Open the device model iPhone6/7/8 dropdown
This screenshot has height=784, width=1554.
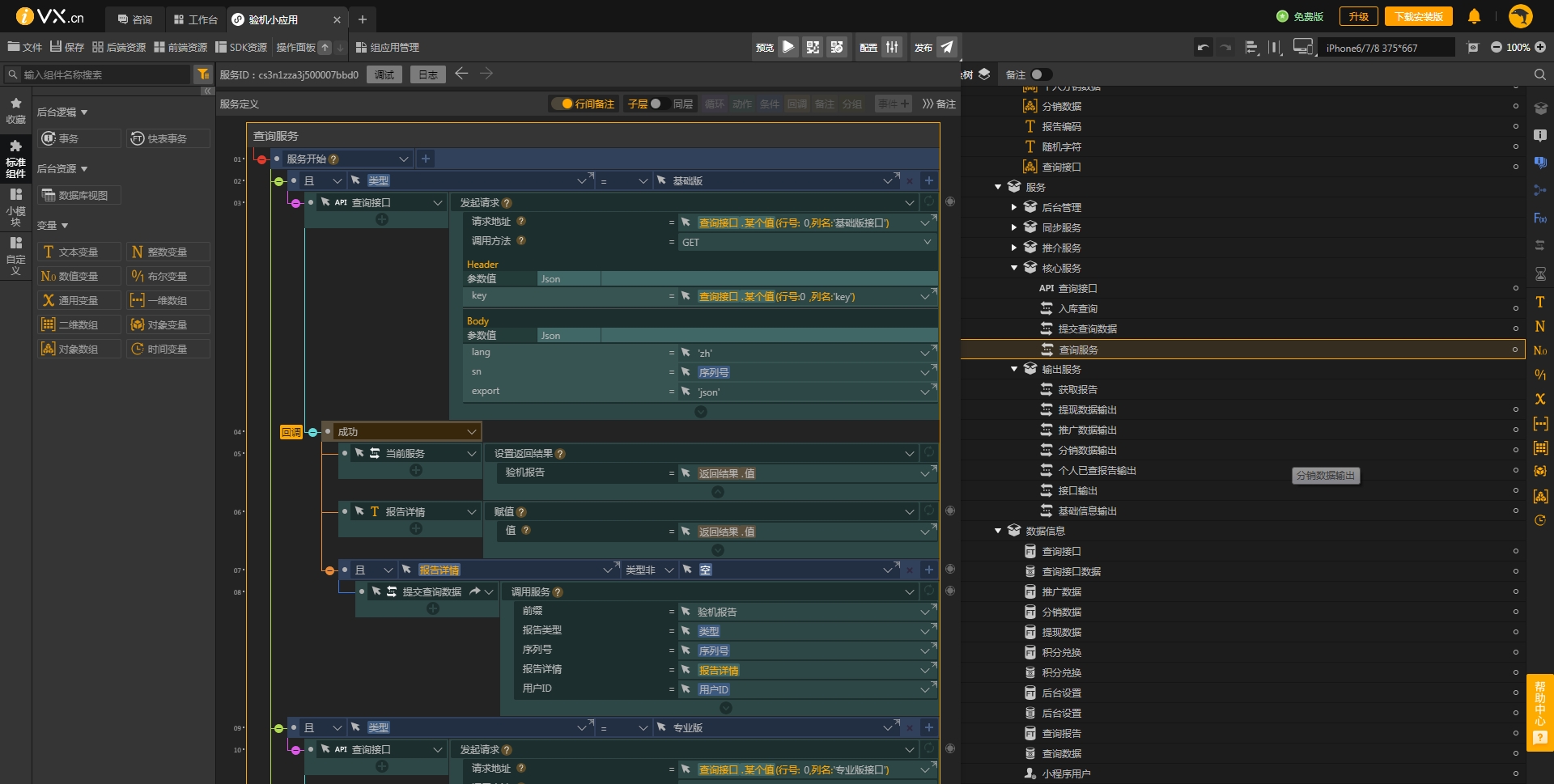pyautogui.click(x=1386, y=48)
